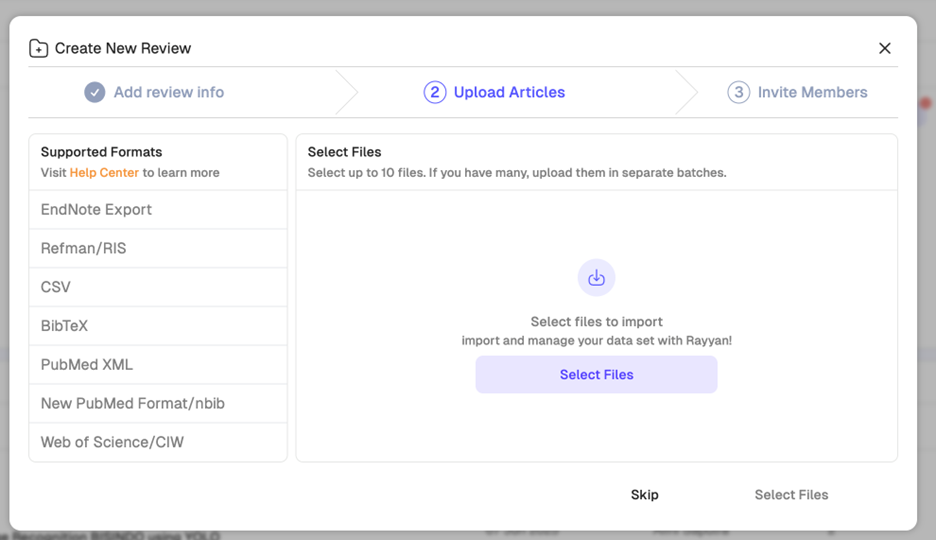Viewport: 936px width, 540px height.
Task: Click the step 2 number circle
Action: click(434, 92)
